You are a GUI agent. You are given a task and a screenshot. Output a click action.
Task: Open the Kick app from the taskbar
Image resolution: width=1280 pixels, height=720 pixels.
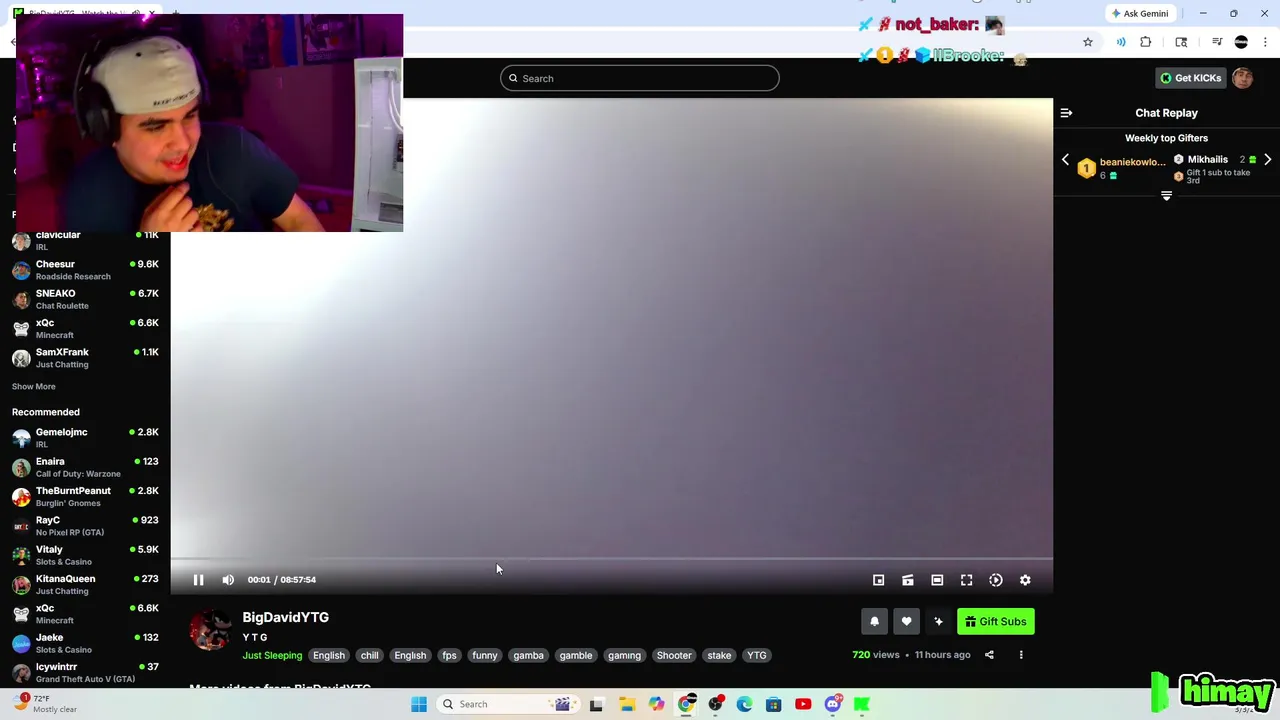pos(862,704)
